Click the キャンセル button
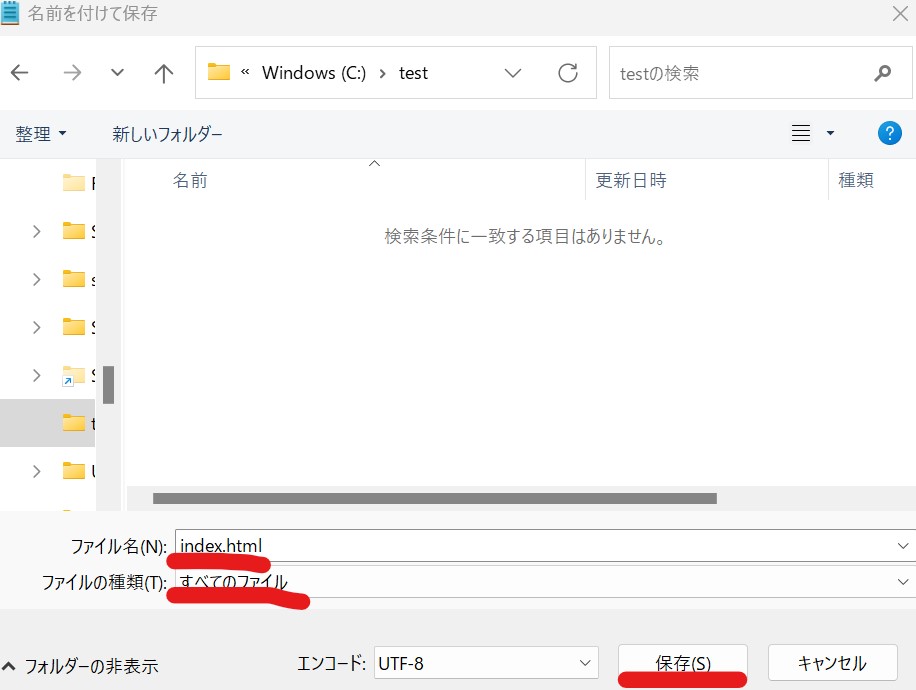916x690 pixels. tap(831, 663)
